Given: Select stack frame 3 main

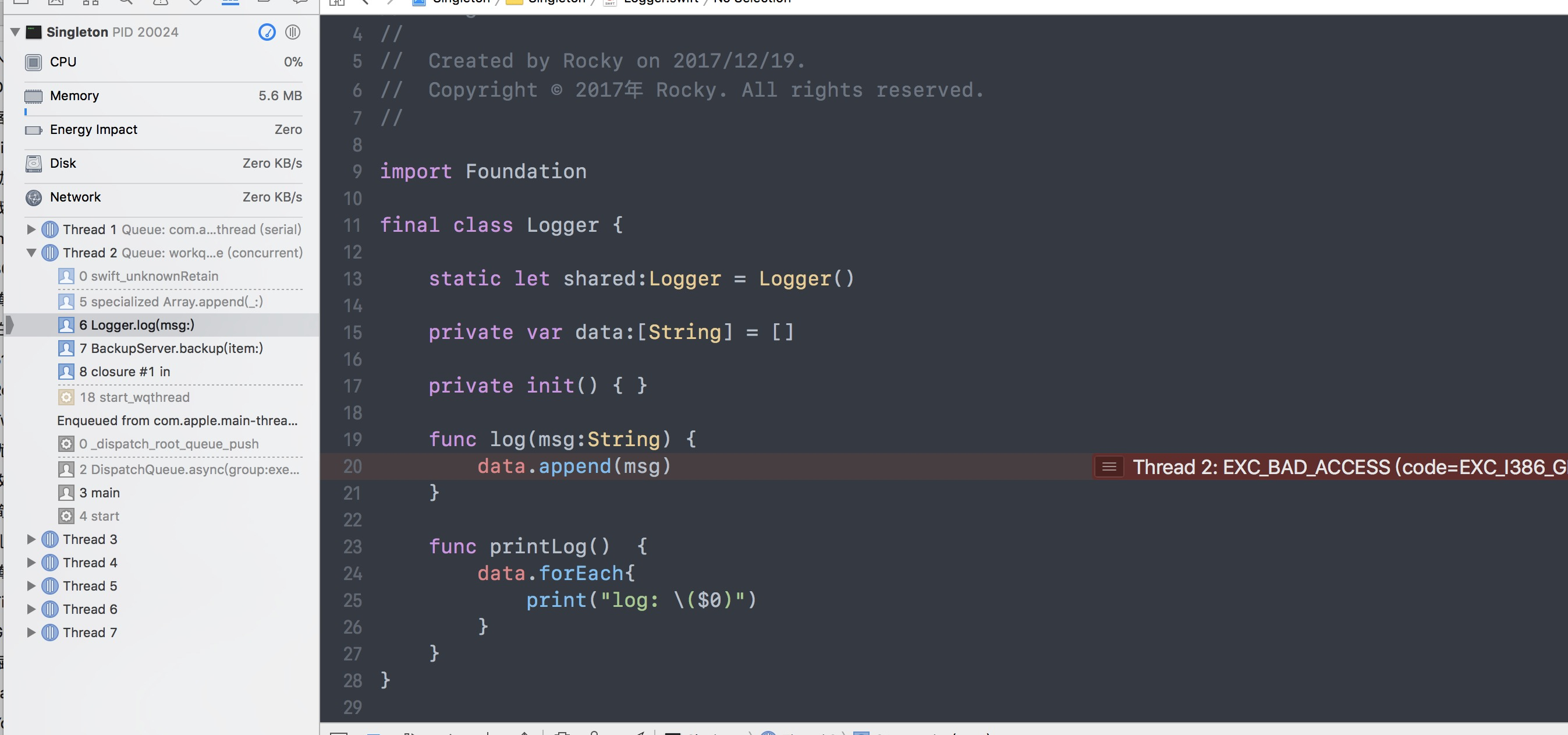Looking at the screenshot, I should click(99, 493).
